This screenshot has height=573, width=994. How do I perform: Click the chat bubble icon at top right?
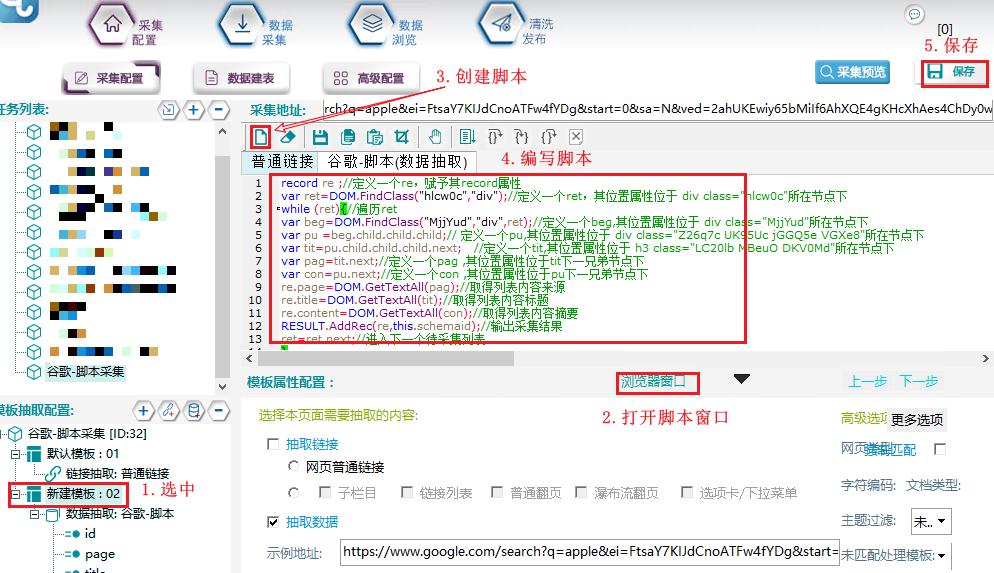[x=914, y=14]
